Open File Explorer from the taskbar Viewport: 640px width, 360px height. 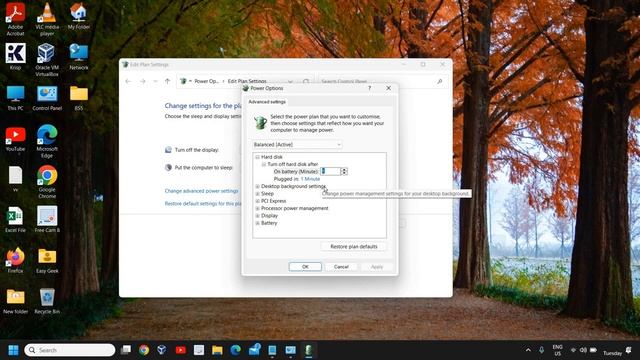[x=217, y=350]
